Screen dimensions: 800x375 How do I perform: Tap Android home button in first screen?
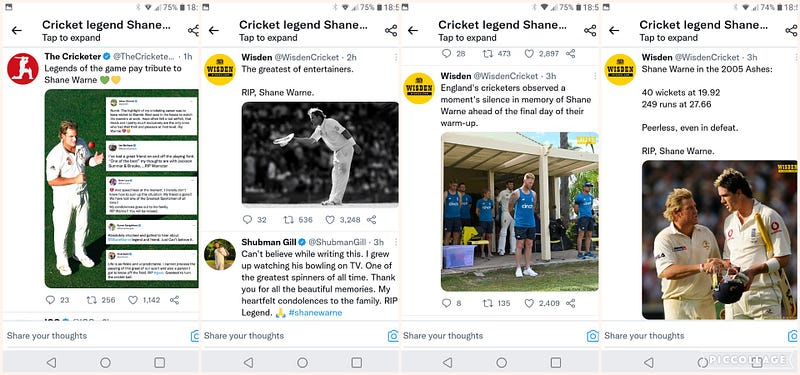105,362
